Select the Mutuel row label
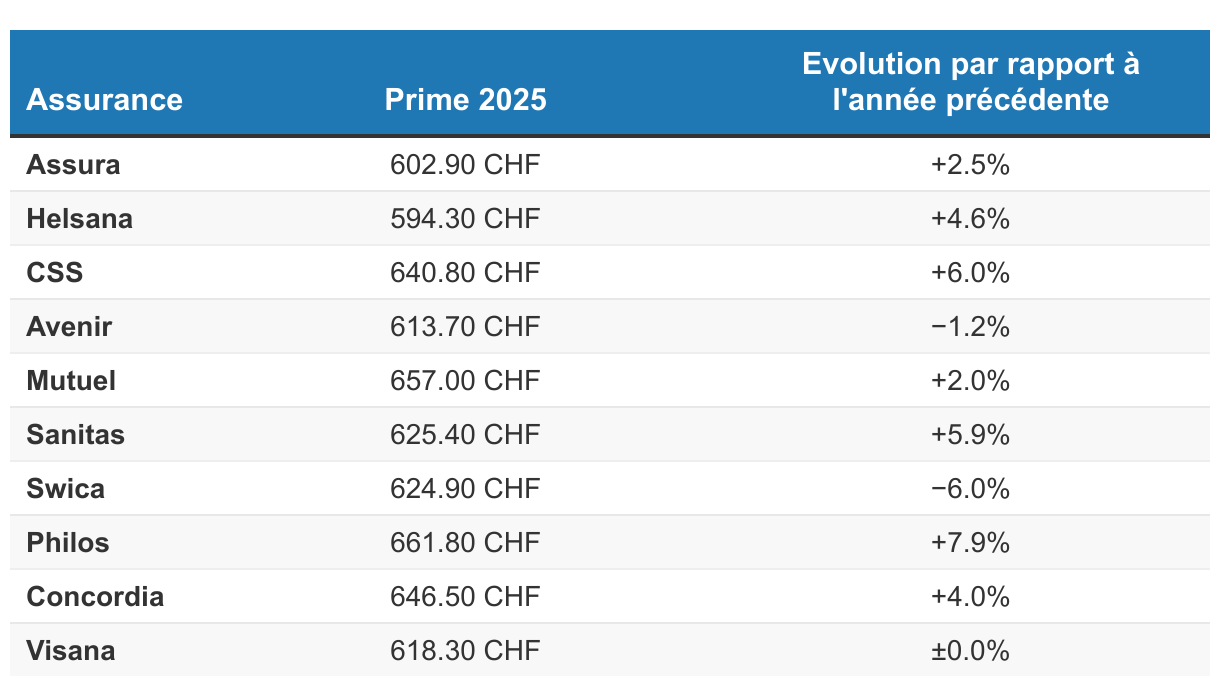 click(x=71, y=381)
